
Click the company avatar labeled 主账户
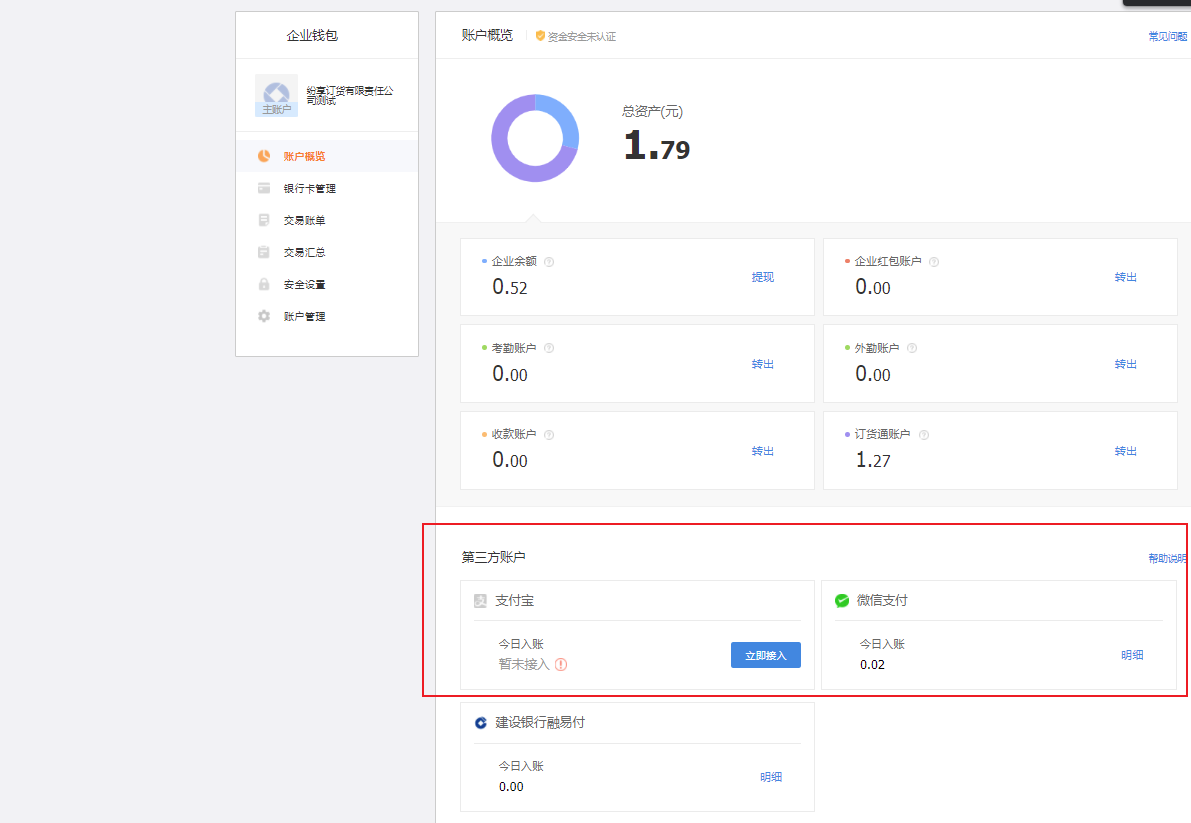pyautogui.click(x=276, y=96)
